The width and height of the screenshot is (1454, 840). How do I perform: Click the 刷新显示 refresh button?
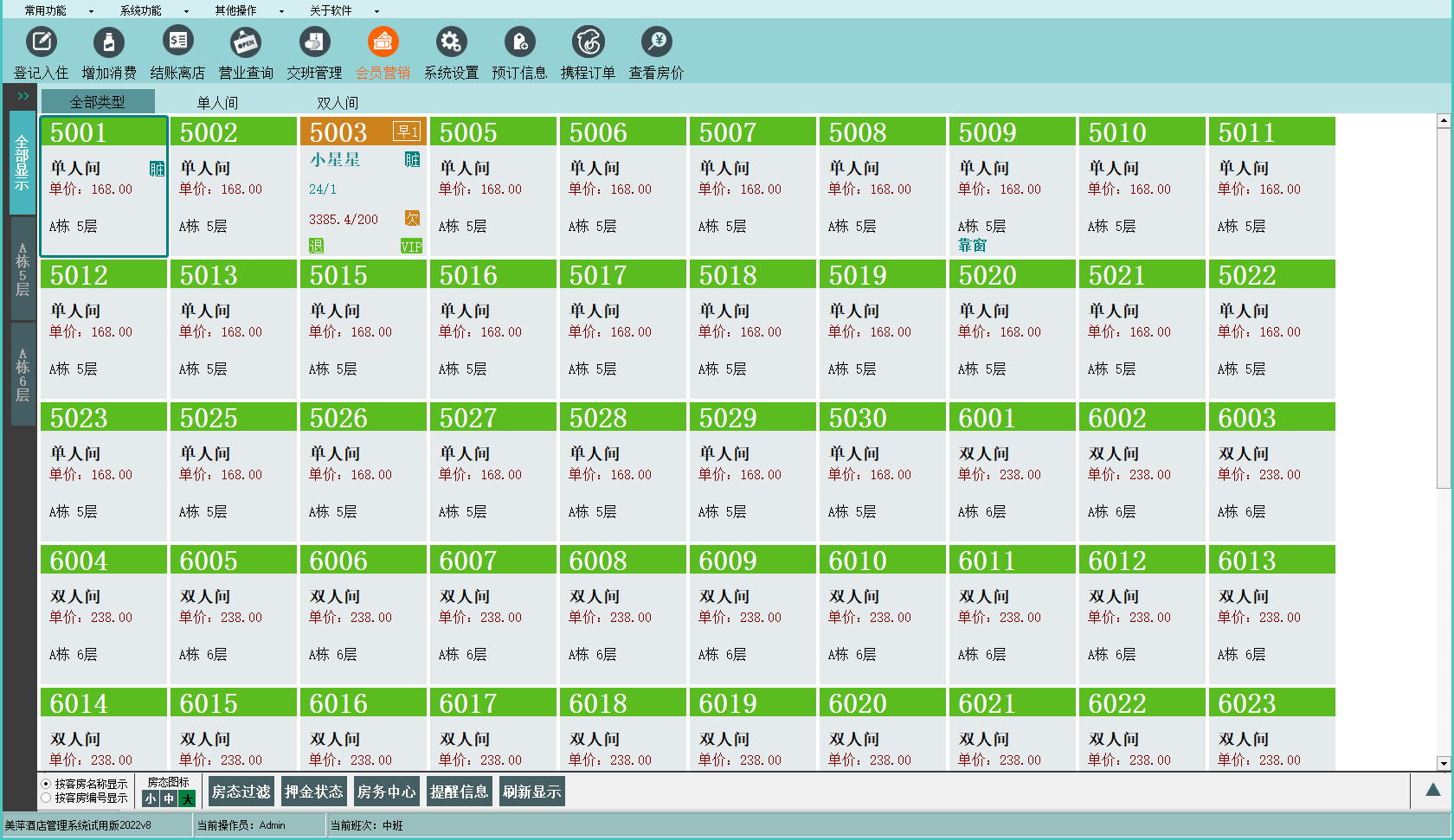531,792
